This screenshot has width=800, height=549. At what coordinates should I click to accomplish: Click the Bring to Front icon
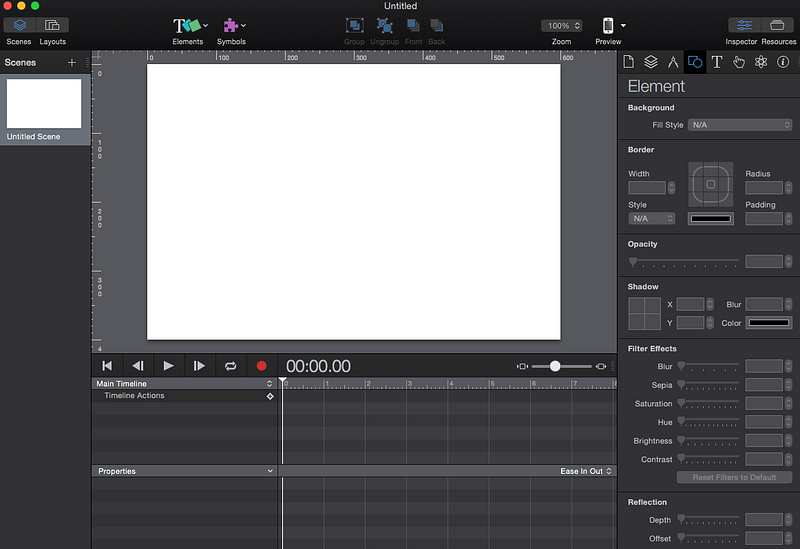pos(413,26)
